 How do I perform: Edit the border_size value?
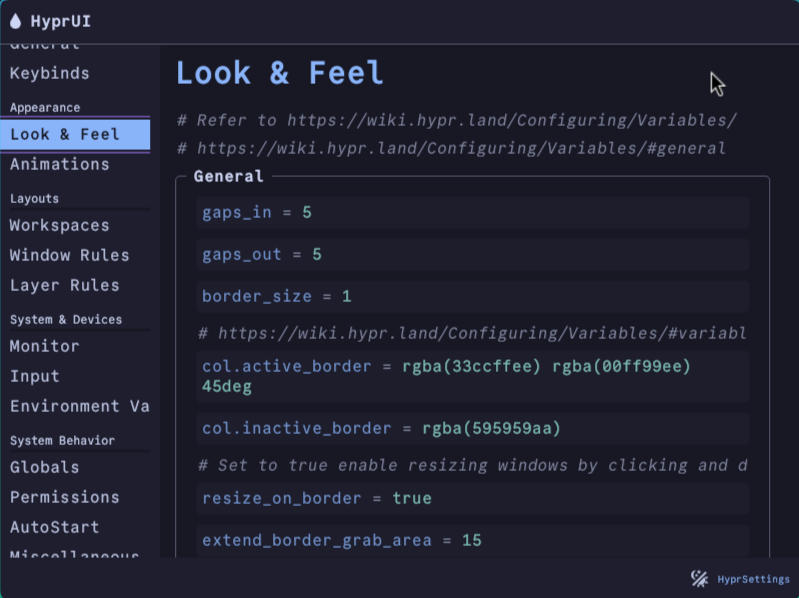[346, 297]
